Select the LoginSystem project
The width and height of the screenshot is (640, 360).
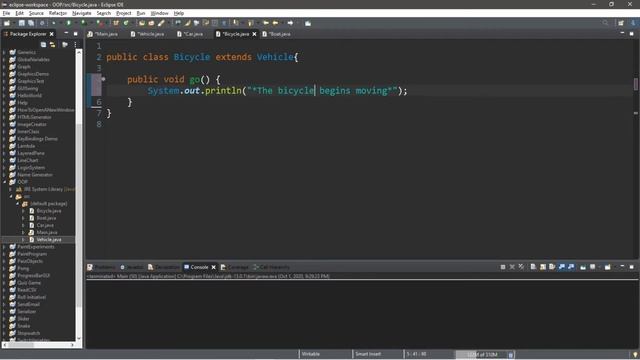[31, 168]
